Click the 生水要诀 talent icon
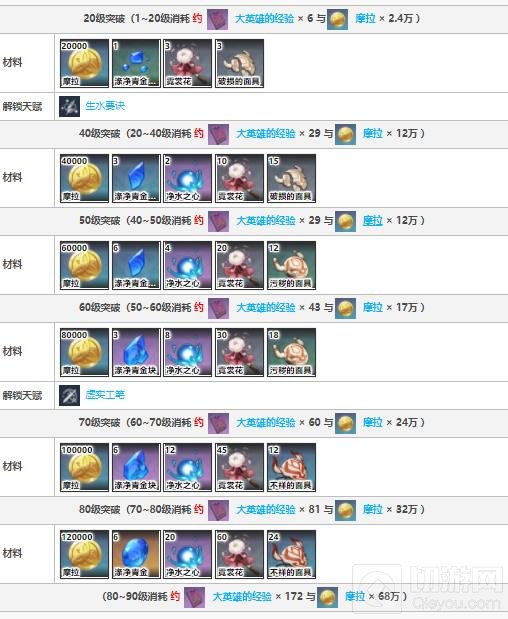 tap(69, 106)
